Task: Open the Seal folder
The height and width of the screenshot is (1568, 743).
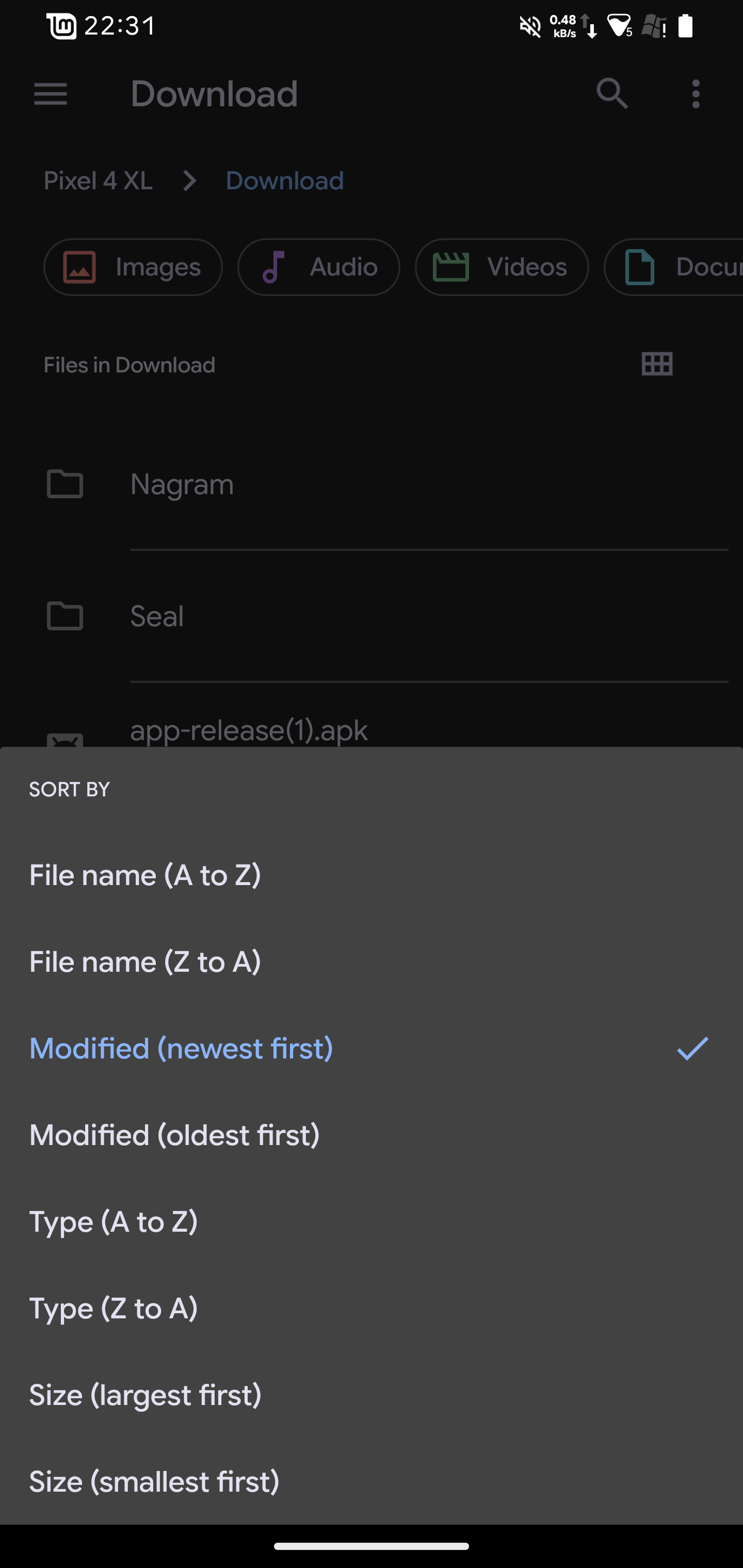Action: point(156,616)
